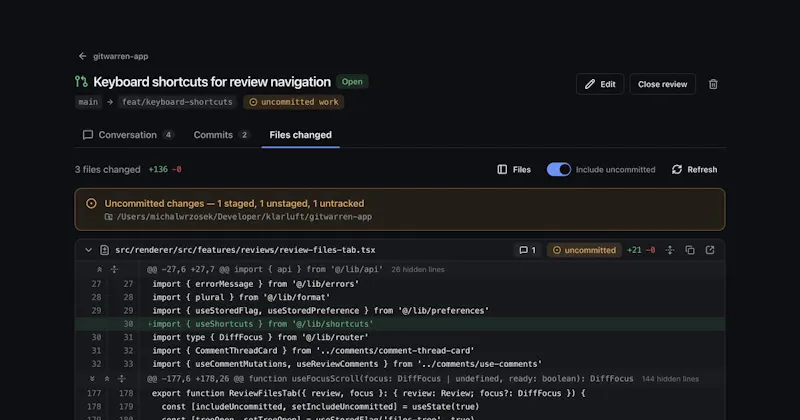Click the speech bubble icon on Conversation tab
Viewport: 800px width, 420px height.
coord(88,135)
